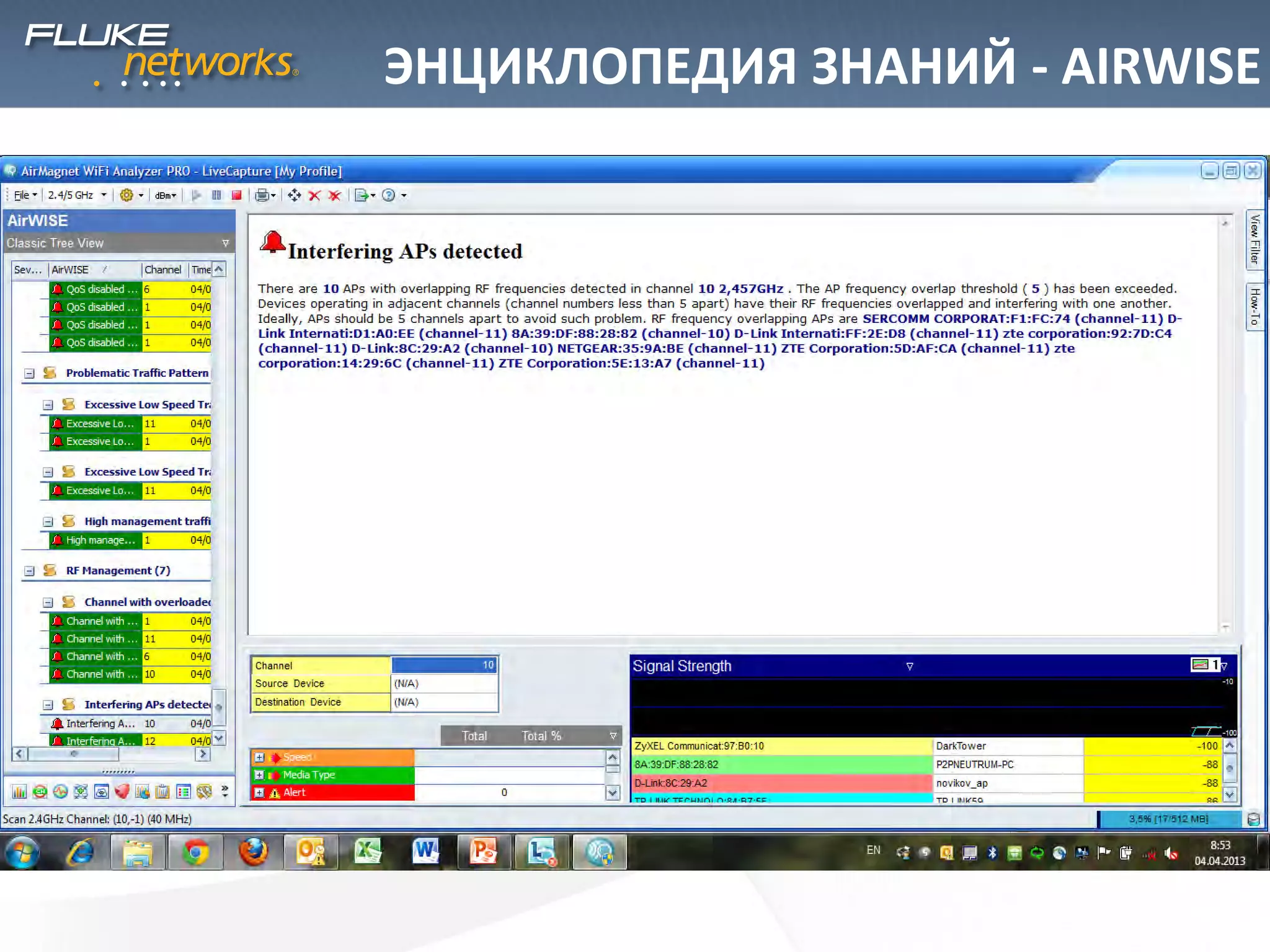Click the four-arrow move icon
The image size is (1270, 952).
295,195
